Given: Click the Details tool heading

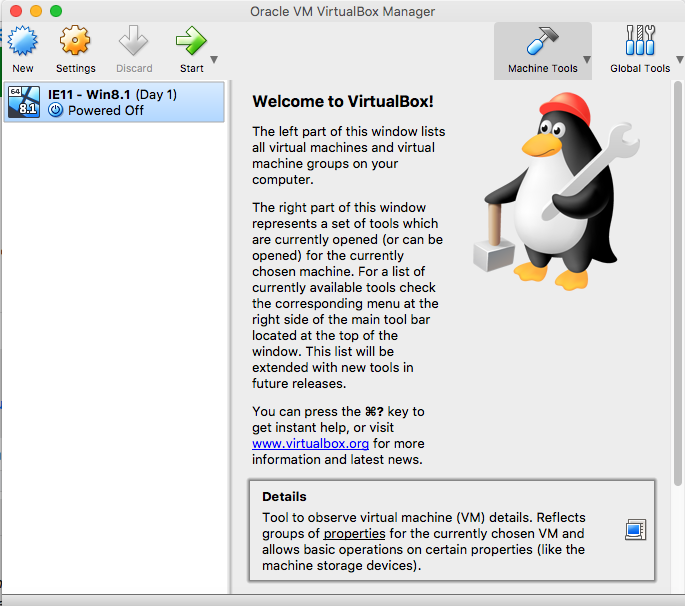Looking at the screenshot, I should (x=284, y=496).
